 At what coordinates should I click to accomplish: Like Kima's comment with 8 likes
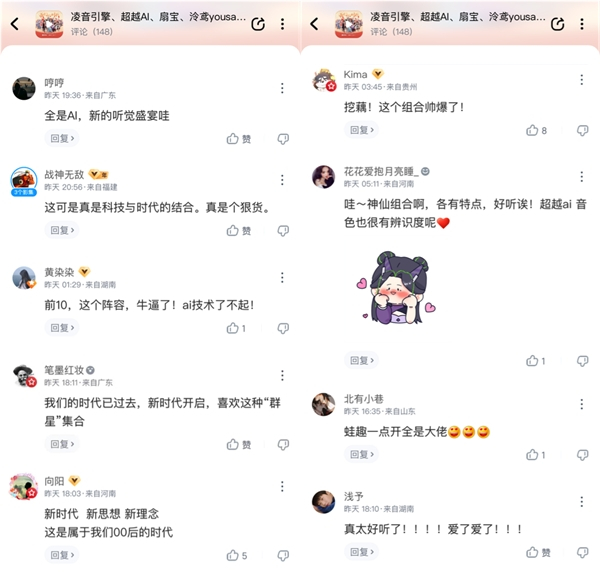click(536, 130)
